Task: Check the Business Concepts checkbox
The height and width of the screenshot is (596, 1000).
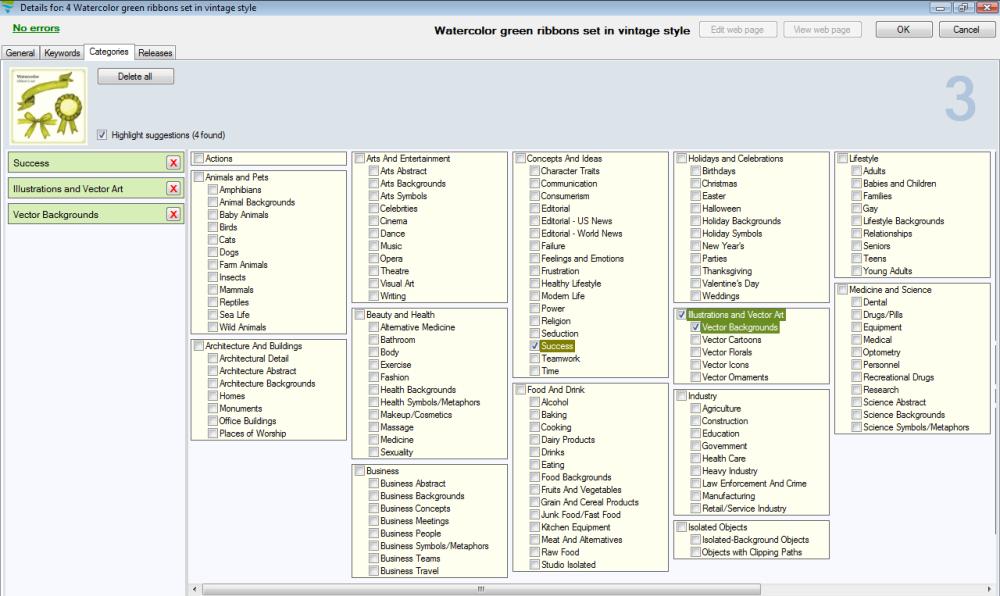Action: [x=374, y=508]
